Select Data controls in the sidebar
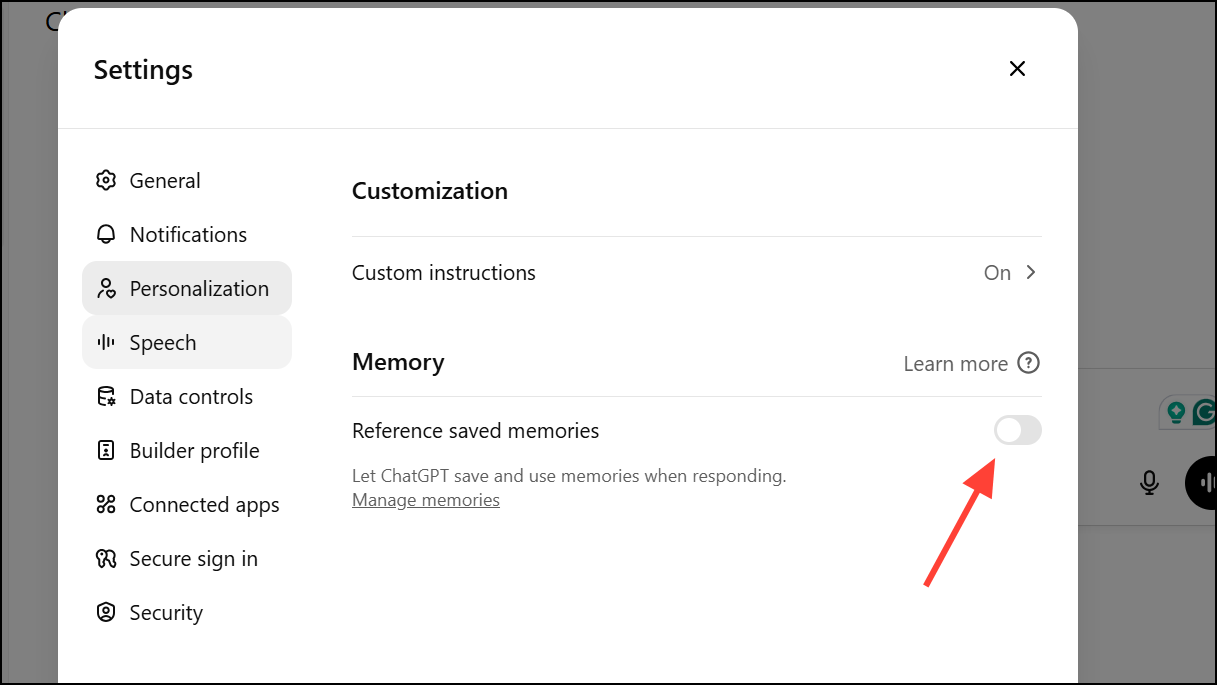The image size is (1217, 685). tap(191, 397)
